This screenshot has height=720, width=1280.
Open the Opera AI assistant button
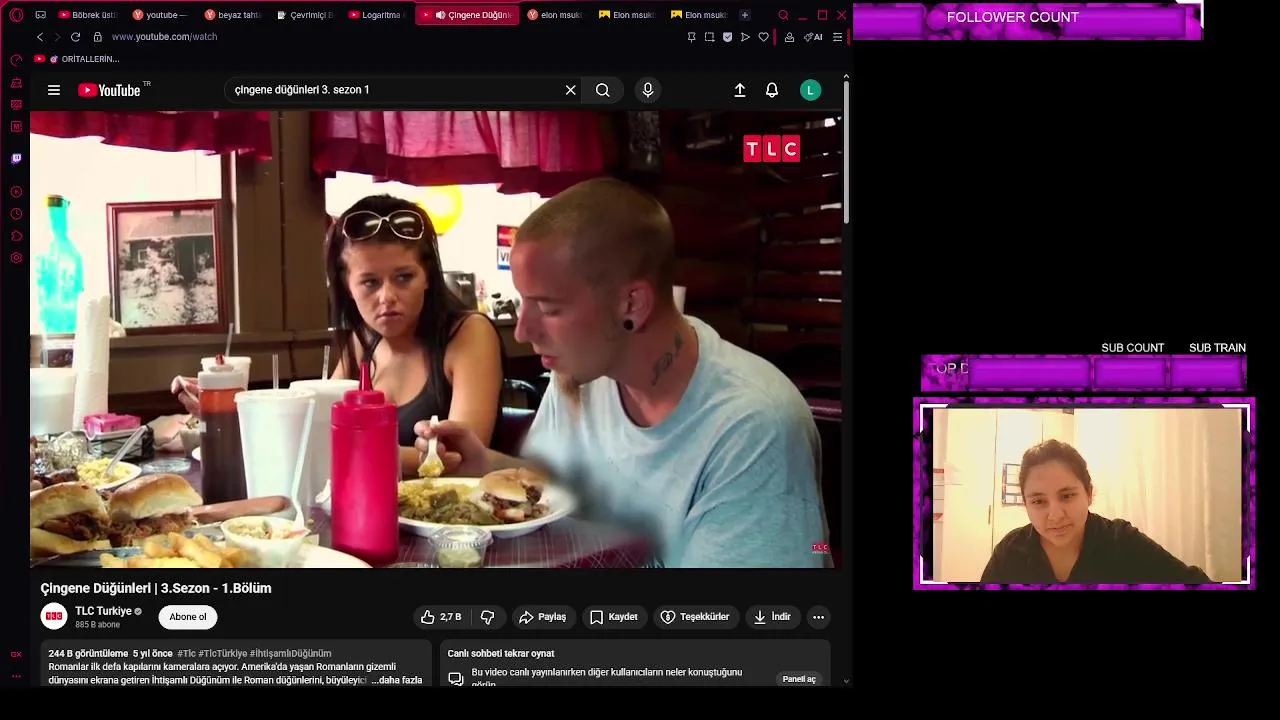coord(813,37)
